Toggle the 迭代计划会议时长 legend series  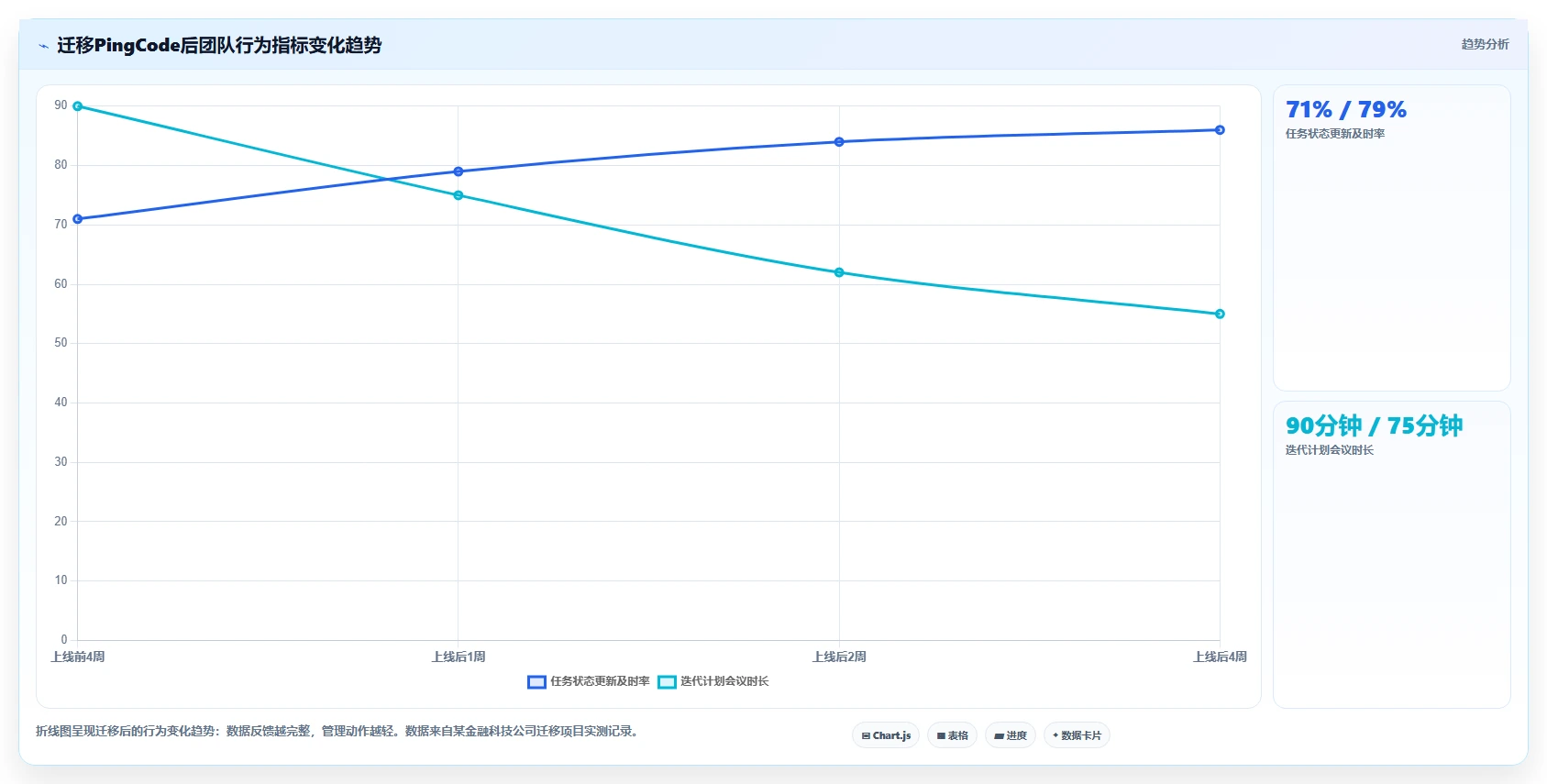point(713,681)
